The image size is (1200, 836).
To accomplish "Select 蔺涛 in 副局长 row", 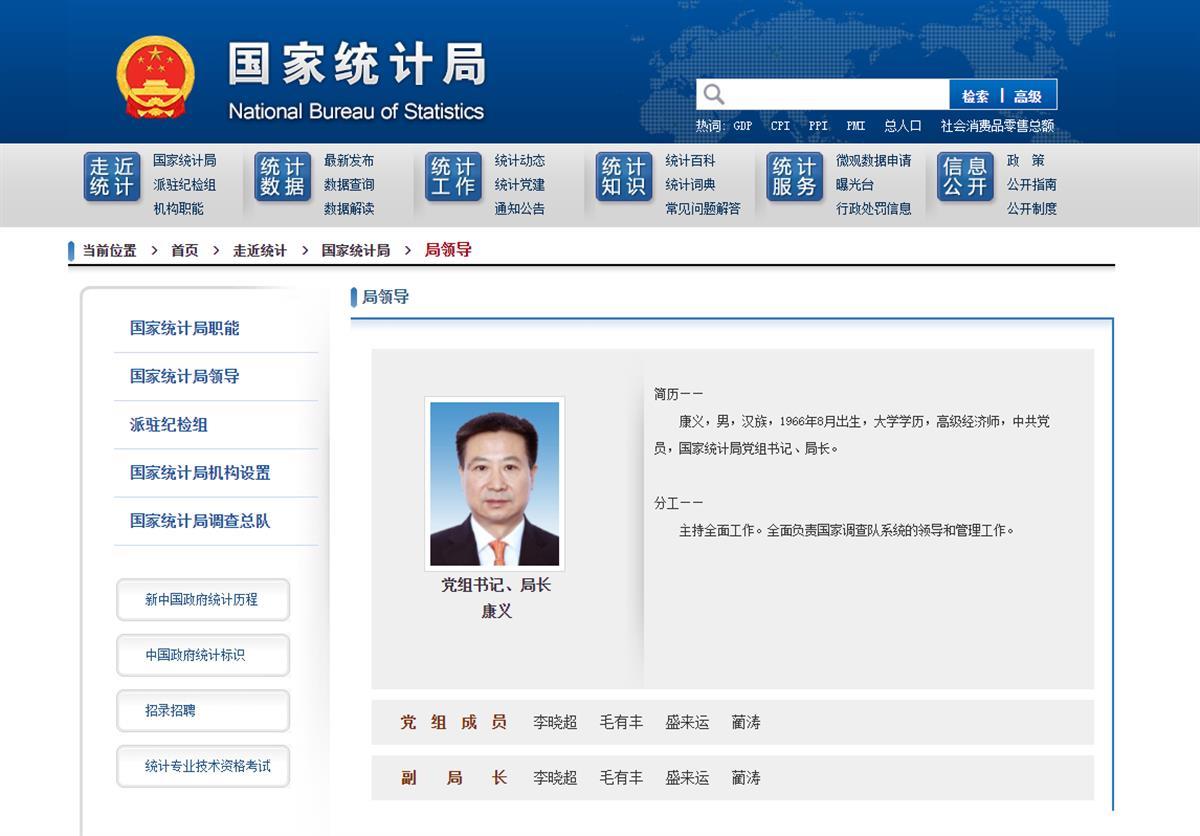I will [746, 777].
